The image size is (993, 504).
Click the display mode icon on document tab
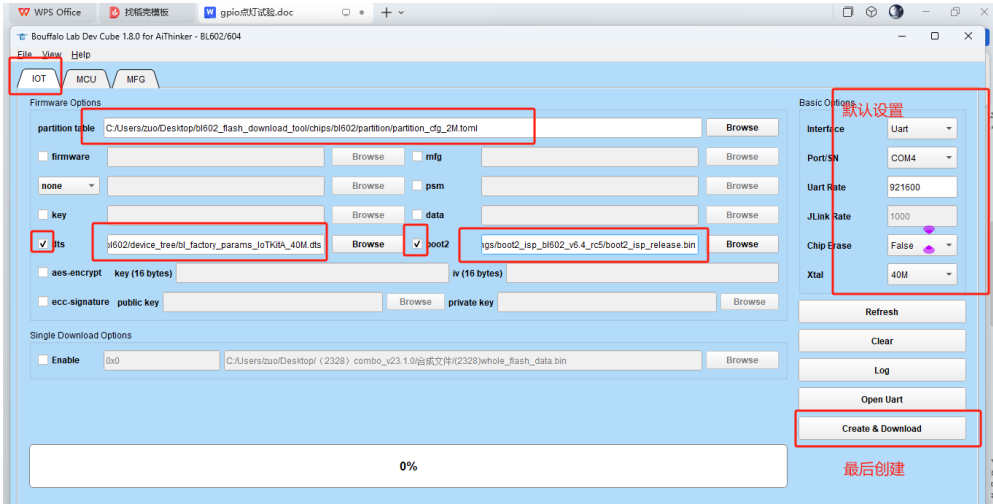[x=346, y=12]
